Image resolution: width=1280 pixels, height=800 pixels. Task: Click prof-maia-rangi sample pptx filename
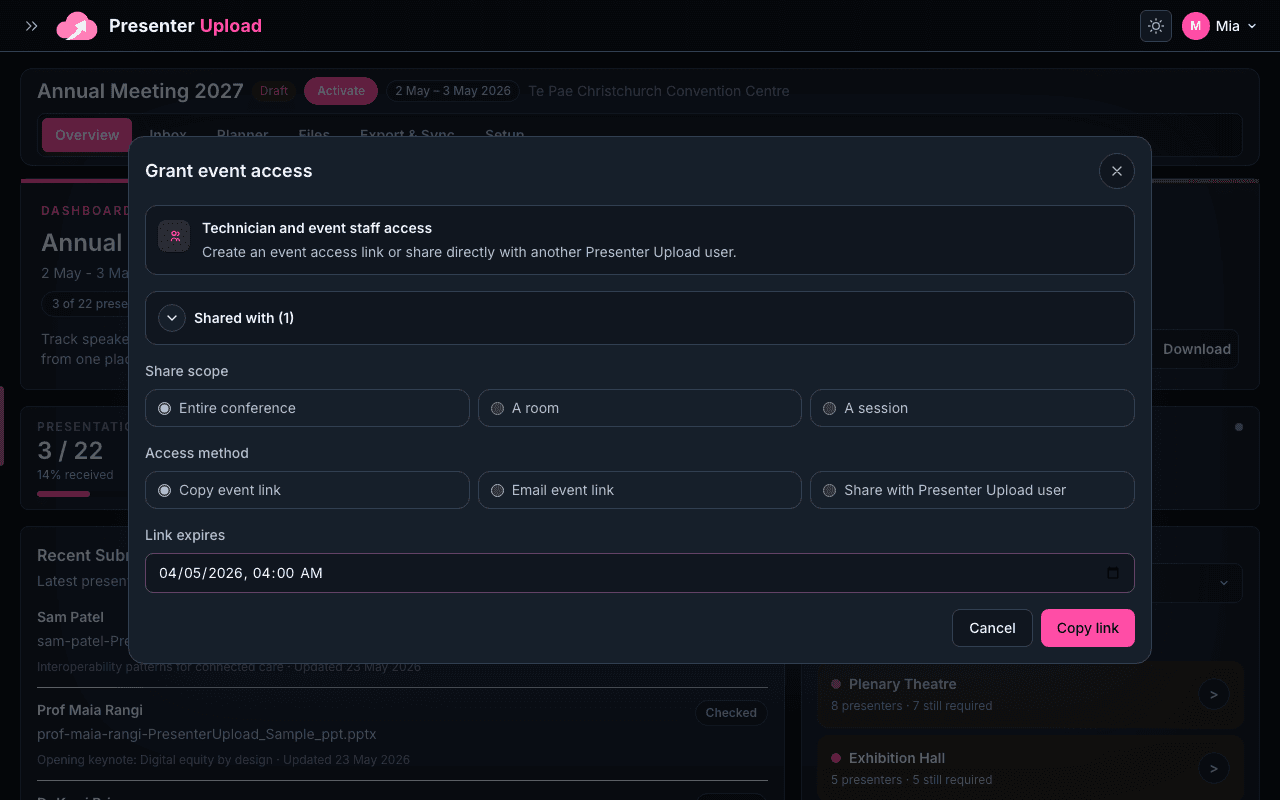[207, 734]
